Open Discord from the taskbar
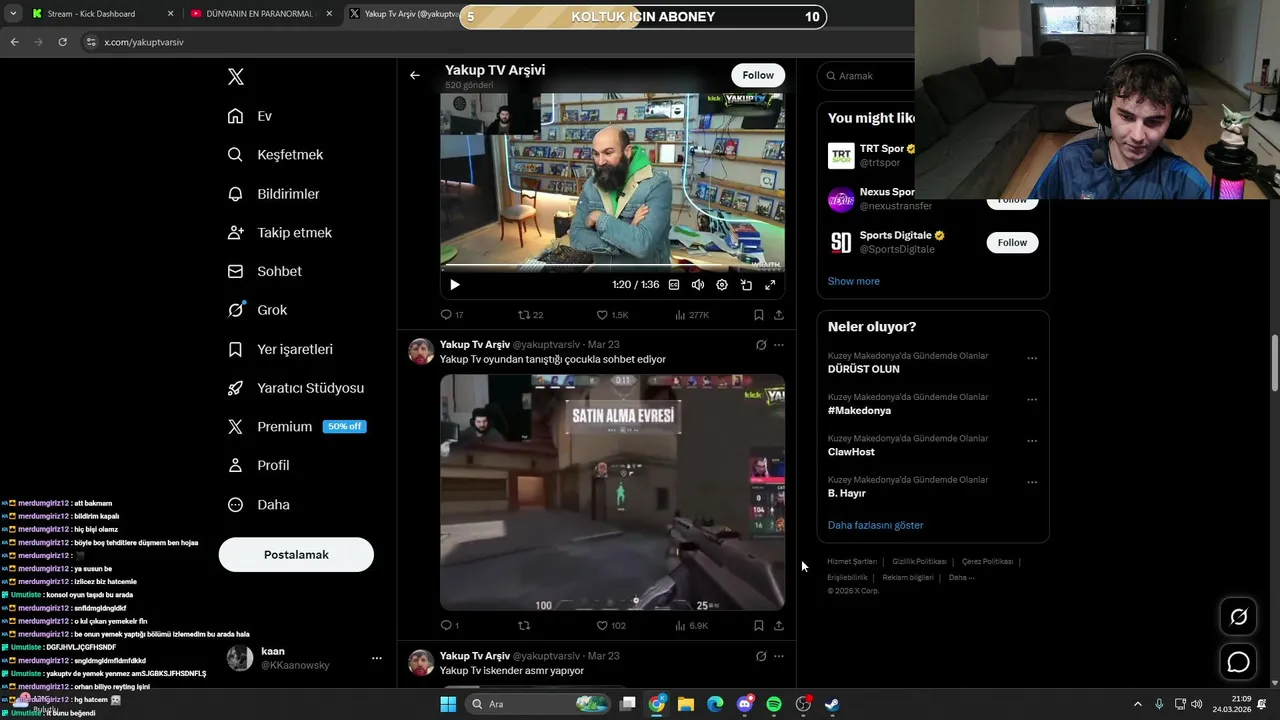 tap(745, 704)
